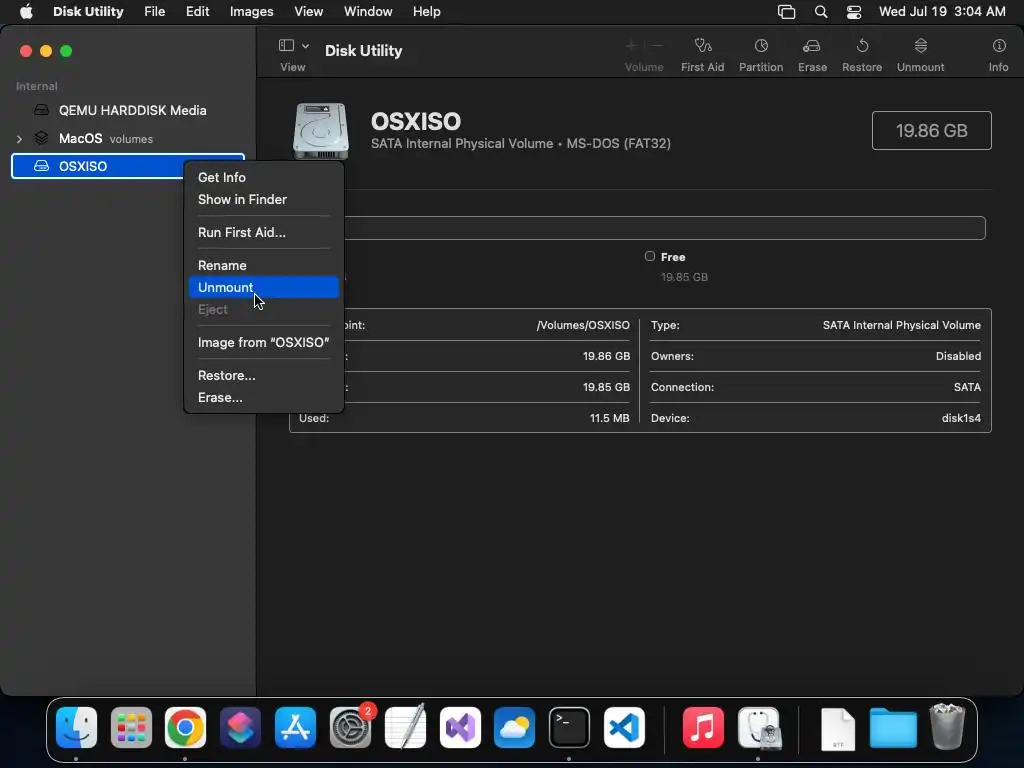Click the OSXISO hard disk image
Screen dimensions: 1024x768
[320, 131]
